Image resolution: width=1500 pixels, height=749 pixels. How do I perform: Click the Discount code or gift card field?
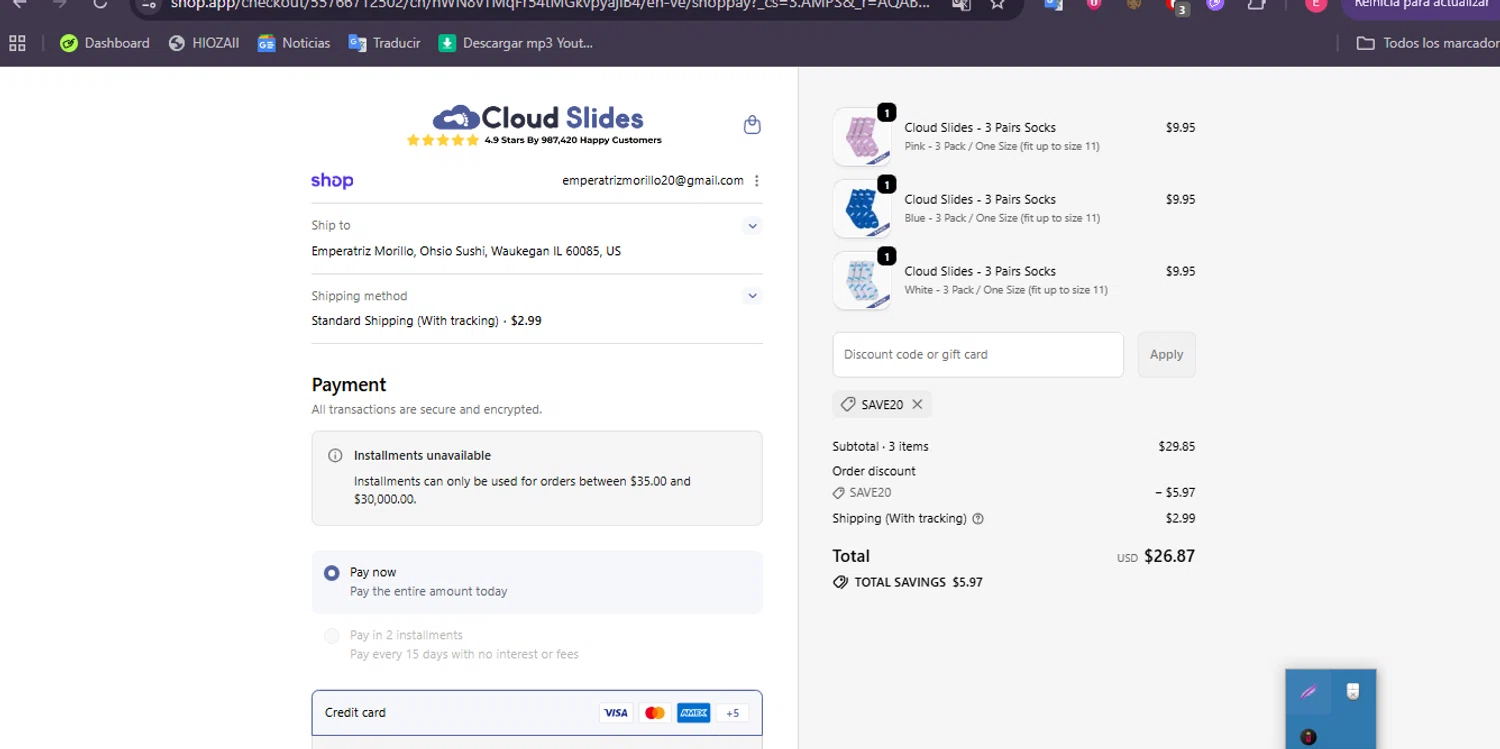[x=978, y=355]
